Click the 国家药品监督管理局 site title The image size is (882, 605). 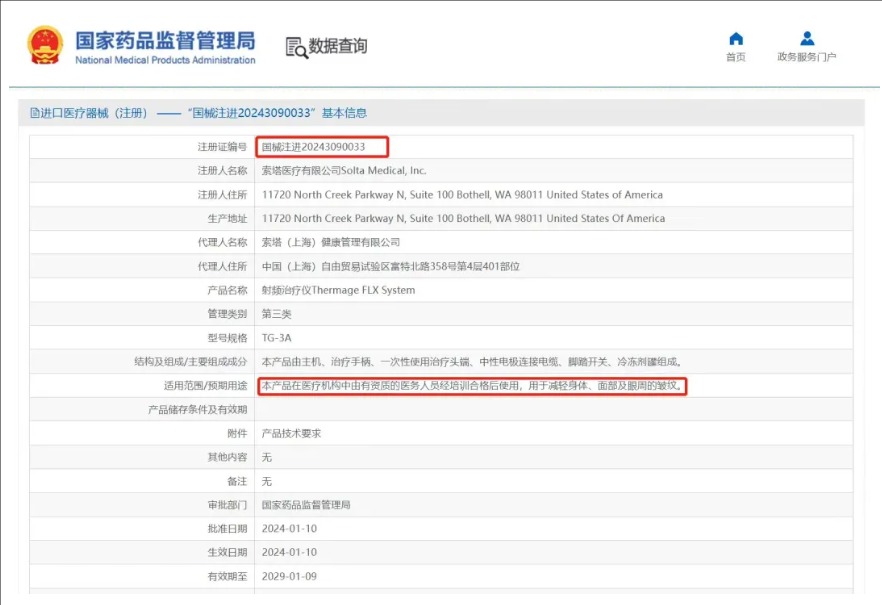(x=165, y=41)
